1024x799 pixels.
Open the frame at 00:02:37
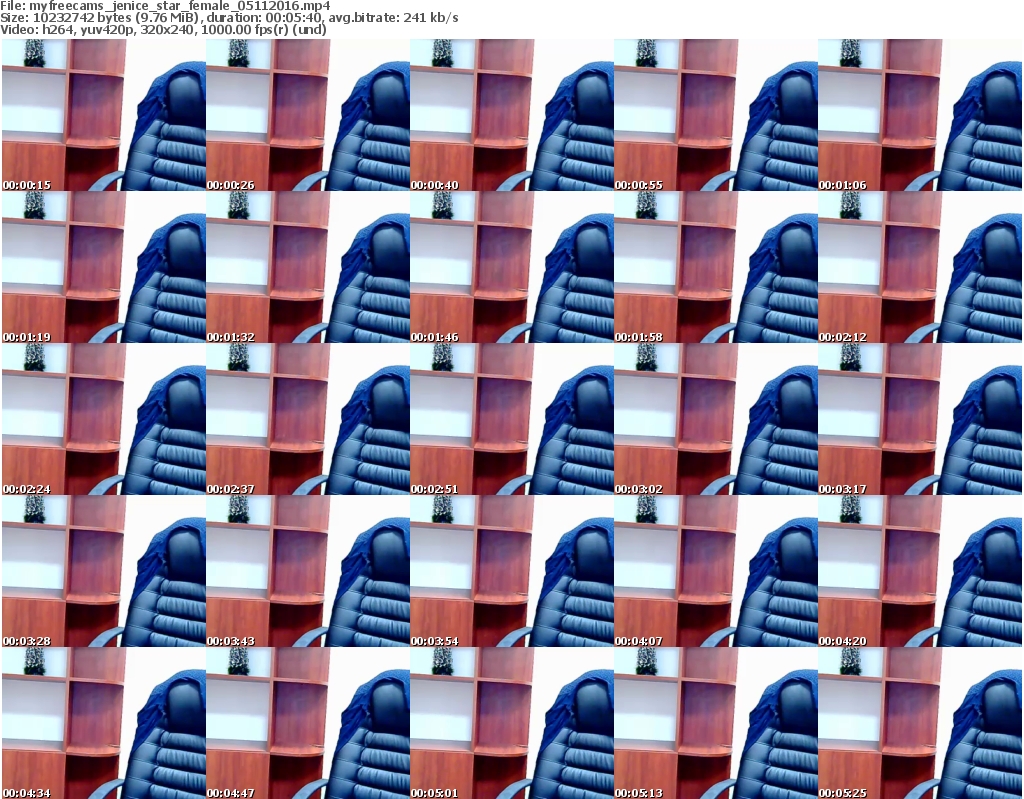coord(308,419)
